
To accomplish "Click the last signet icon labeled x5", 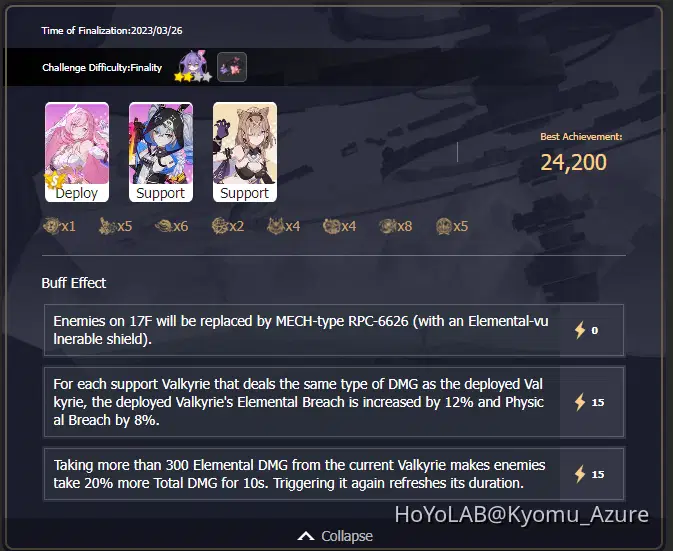I will click(444, 226).
